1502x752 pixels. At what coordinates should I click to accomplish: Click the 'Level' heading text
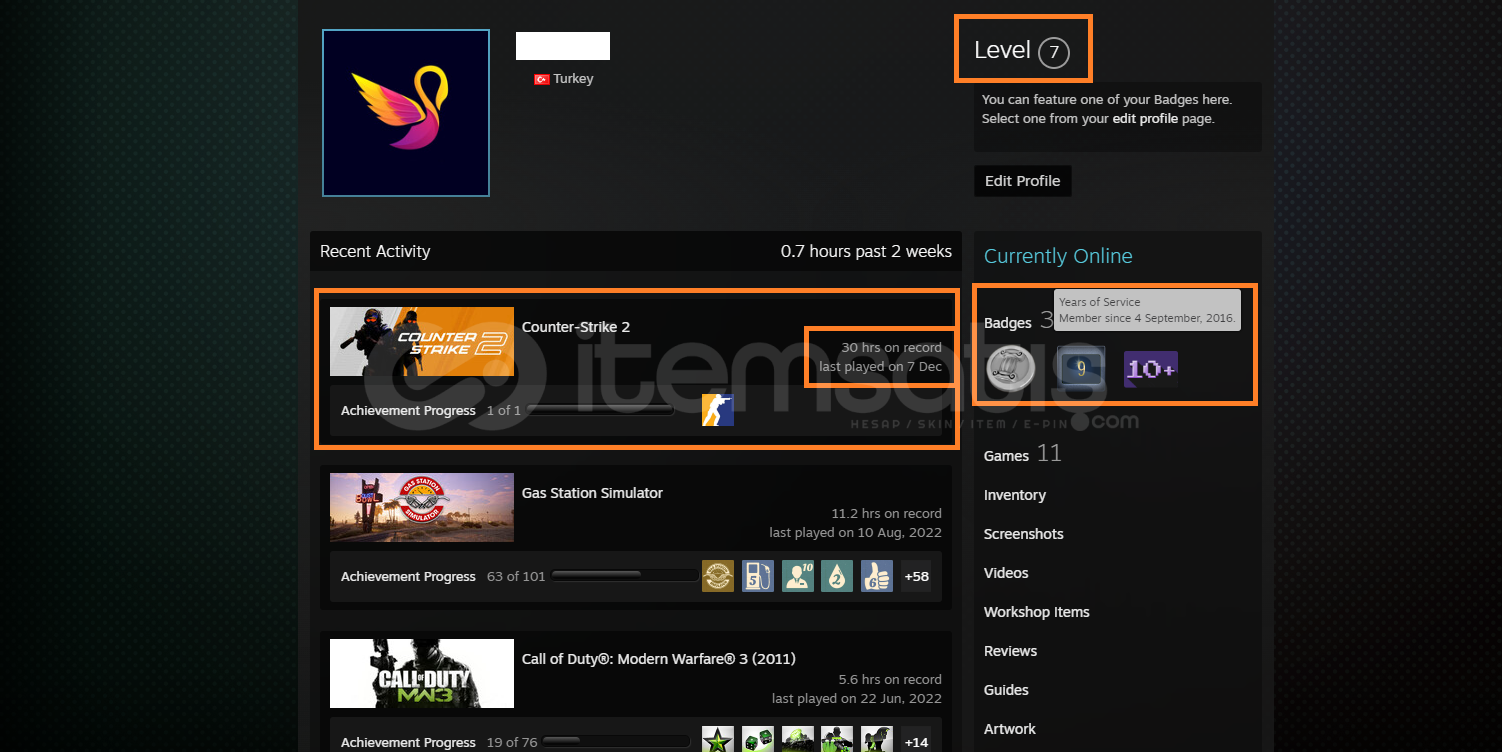click(1002, 50)
